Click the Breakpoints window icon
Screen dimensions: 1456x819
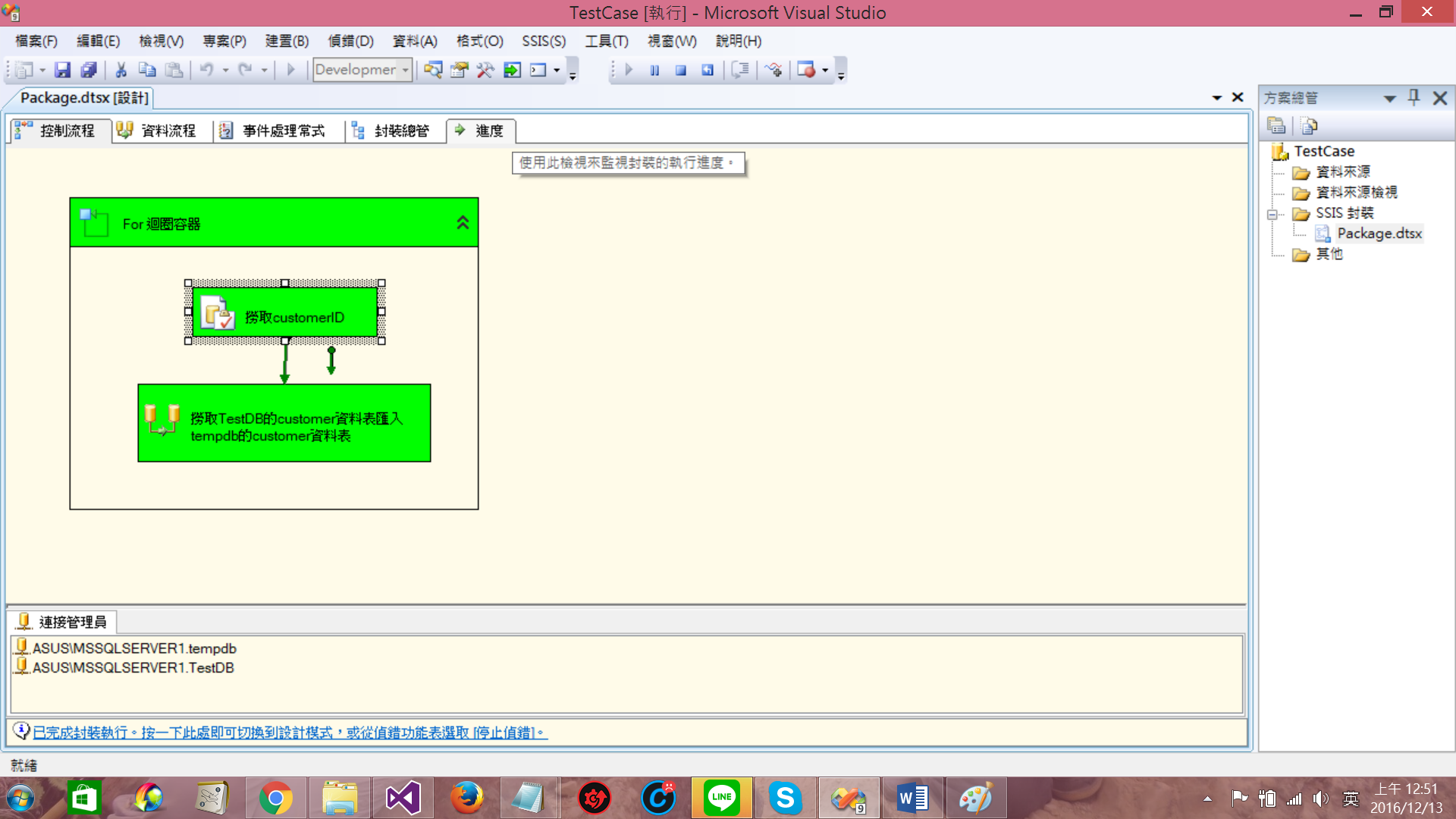tap(807, 70)
